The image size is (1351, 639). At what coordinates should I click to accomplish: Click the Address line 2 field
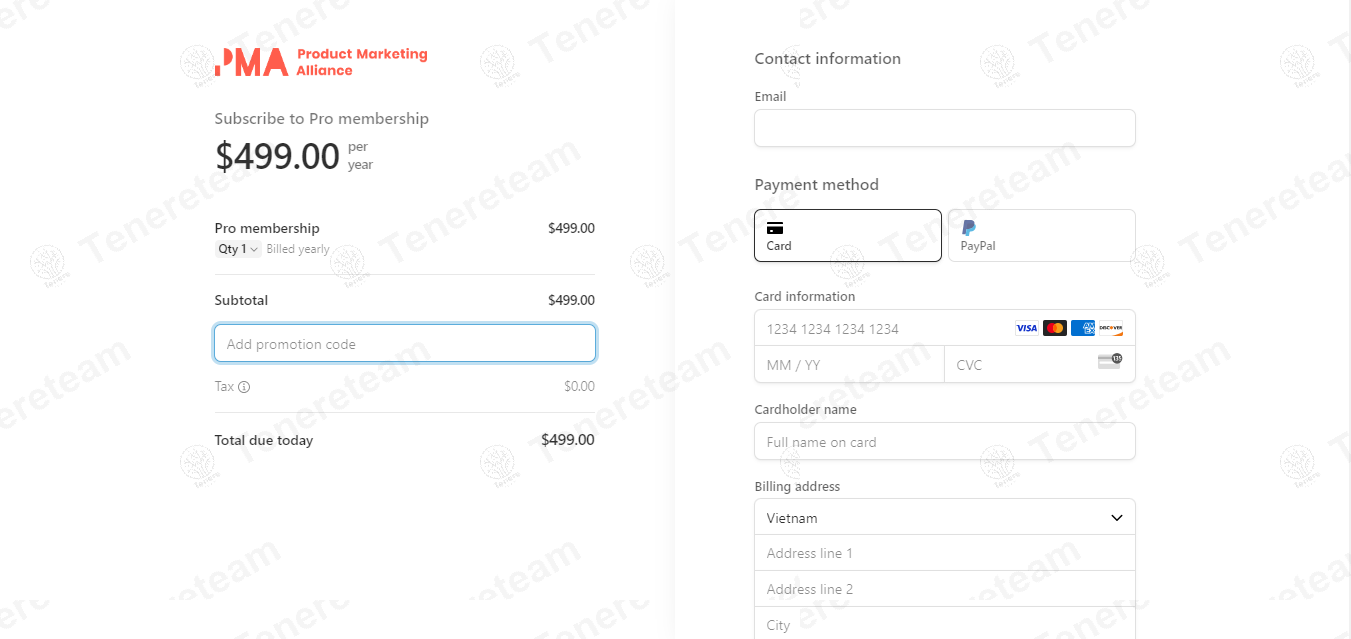click(944, 589)
